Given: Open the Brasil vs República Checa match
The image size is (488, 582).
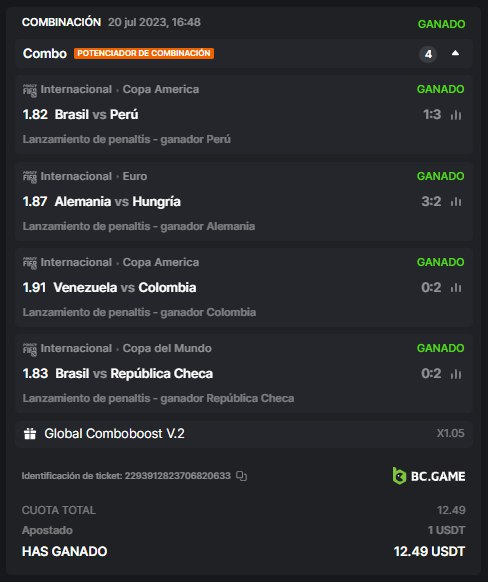Looking at the screenshot, I should point(134,374).
